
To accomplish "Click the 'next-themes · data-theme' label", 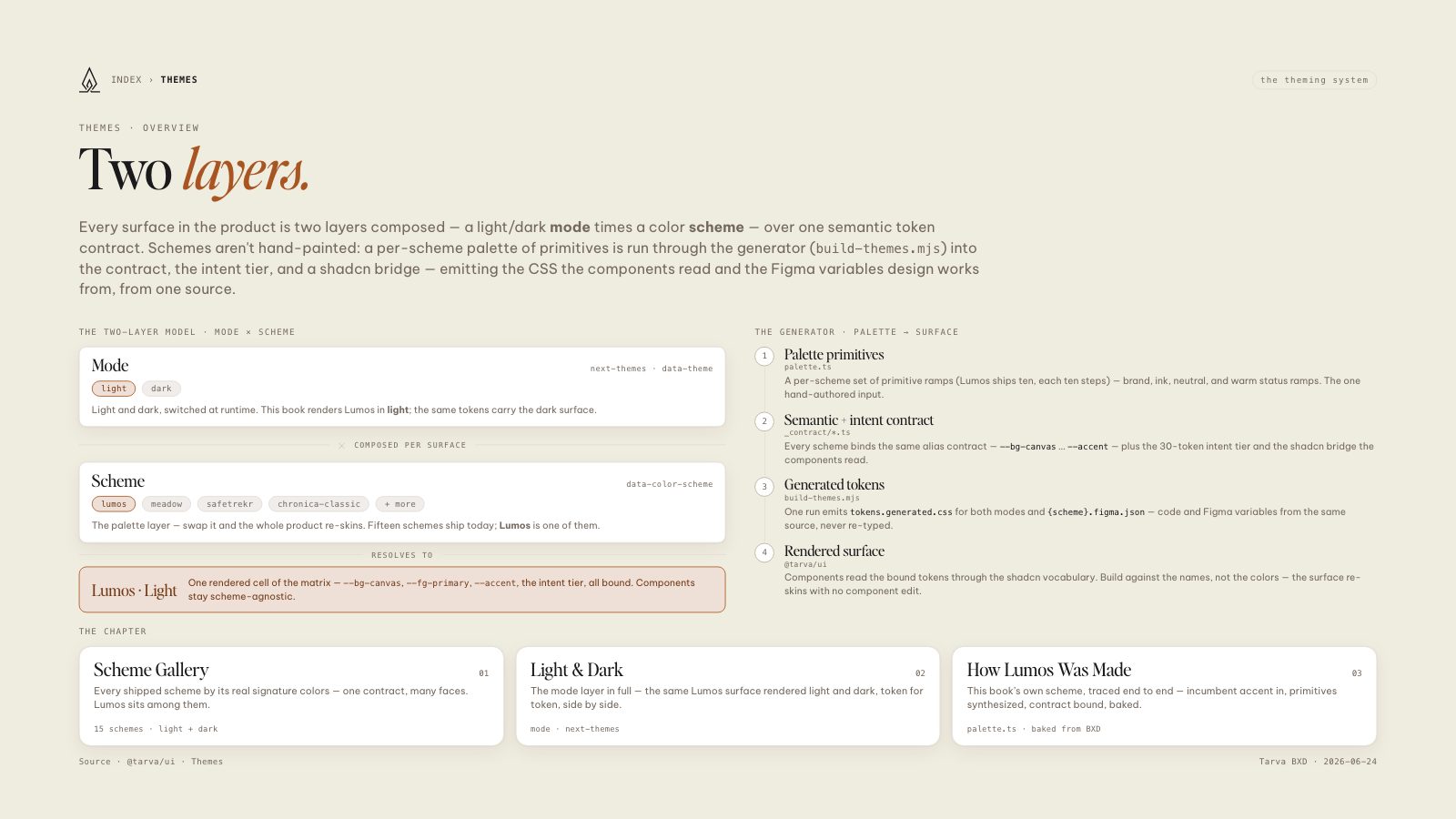I will click(x=652, y=369).
